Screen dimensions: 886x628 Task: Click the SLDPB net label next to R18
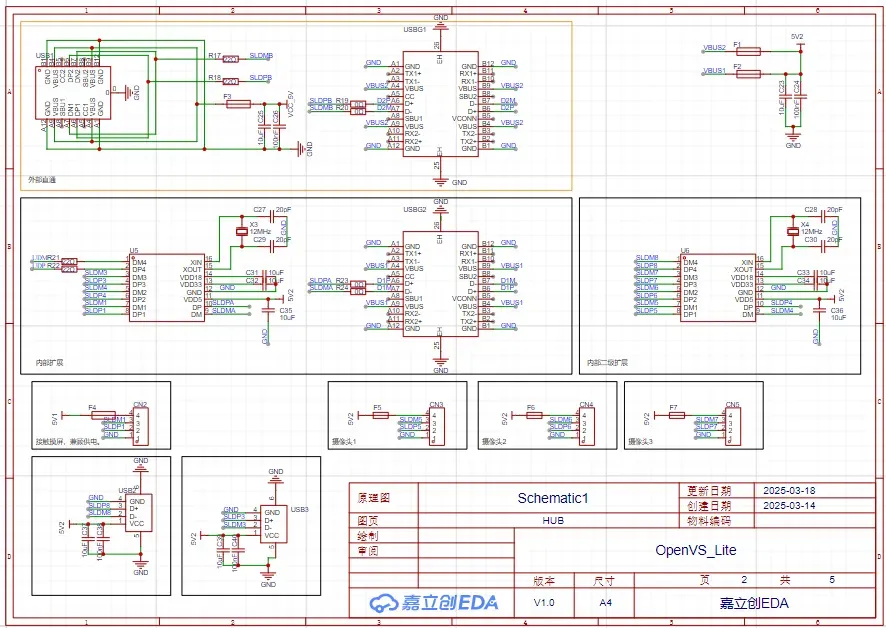(x=260, y=77)
